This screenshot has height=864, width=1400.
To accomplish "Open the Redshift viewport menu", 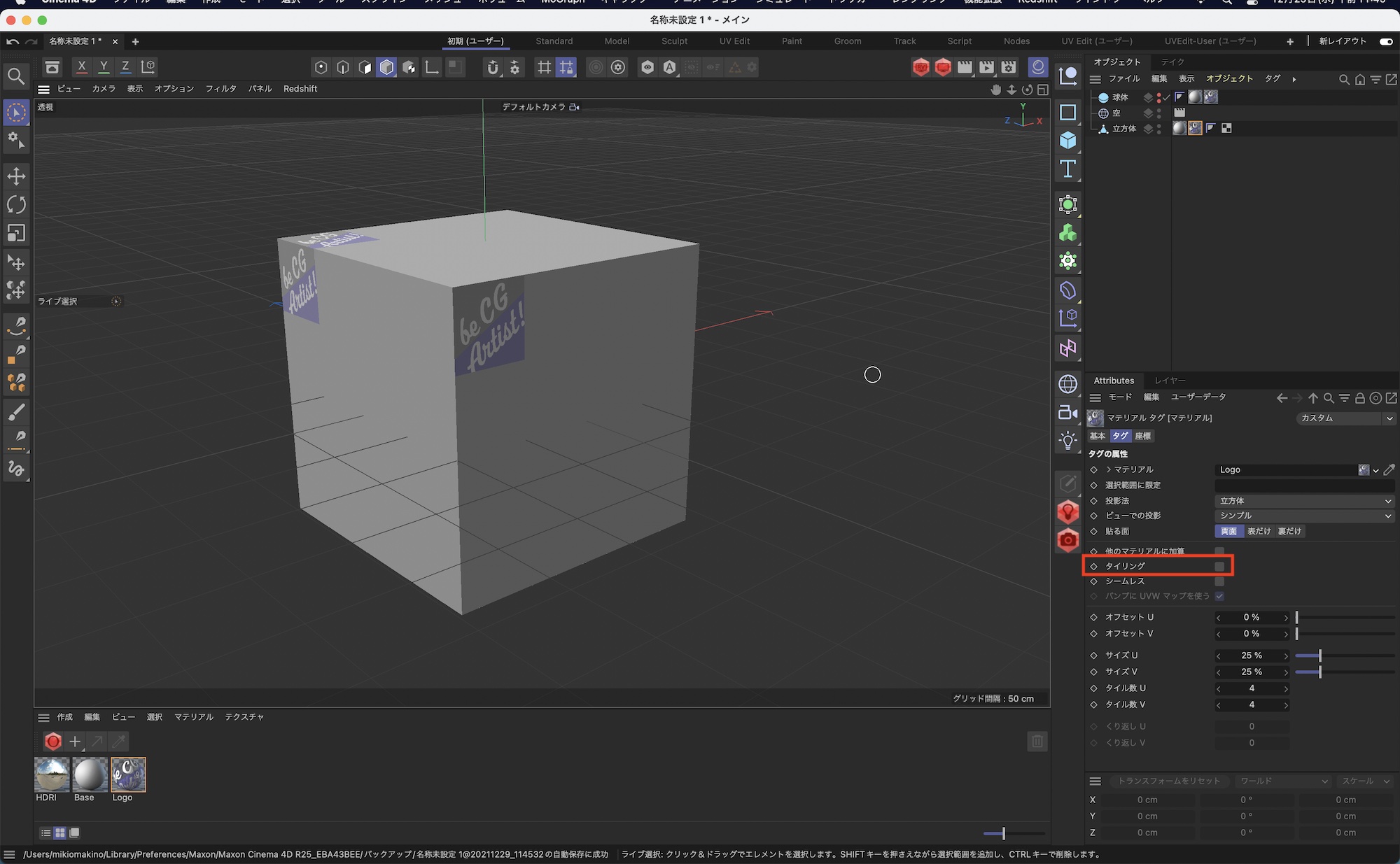I will [x=300, y=89].
